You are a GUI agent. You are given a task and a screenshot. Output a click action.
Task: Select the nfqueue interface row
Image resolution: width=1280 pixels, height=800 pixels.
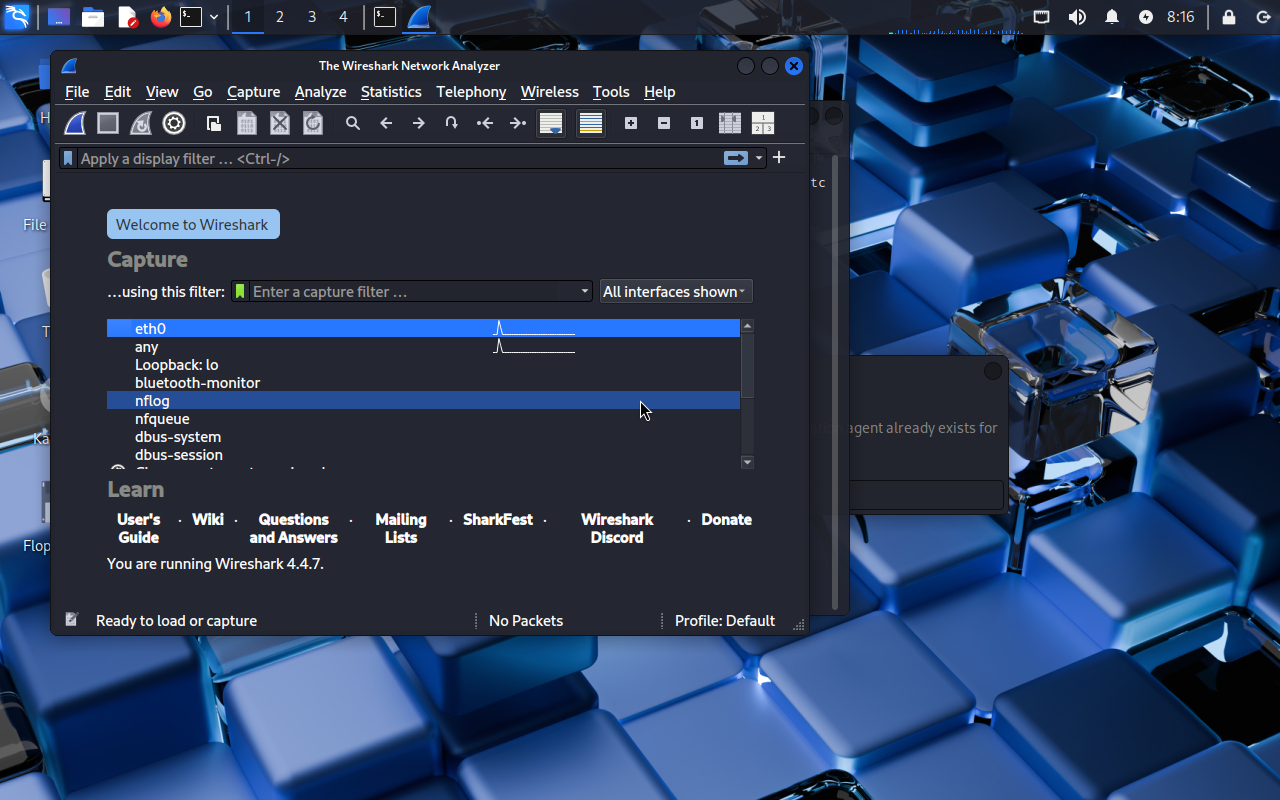pyautogui.click(x=423, y=418)
